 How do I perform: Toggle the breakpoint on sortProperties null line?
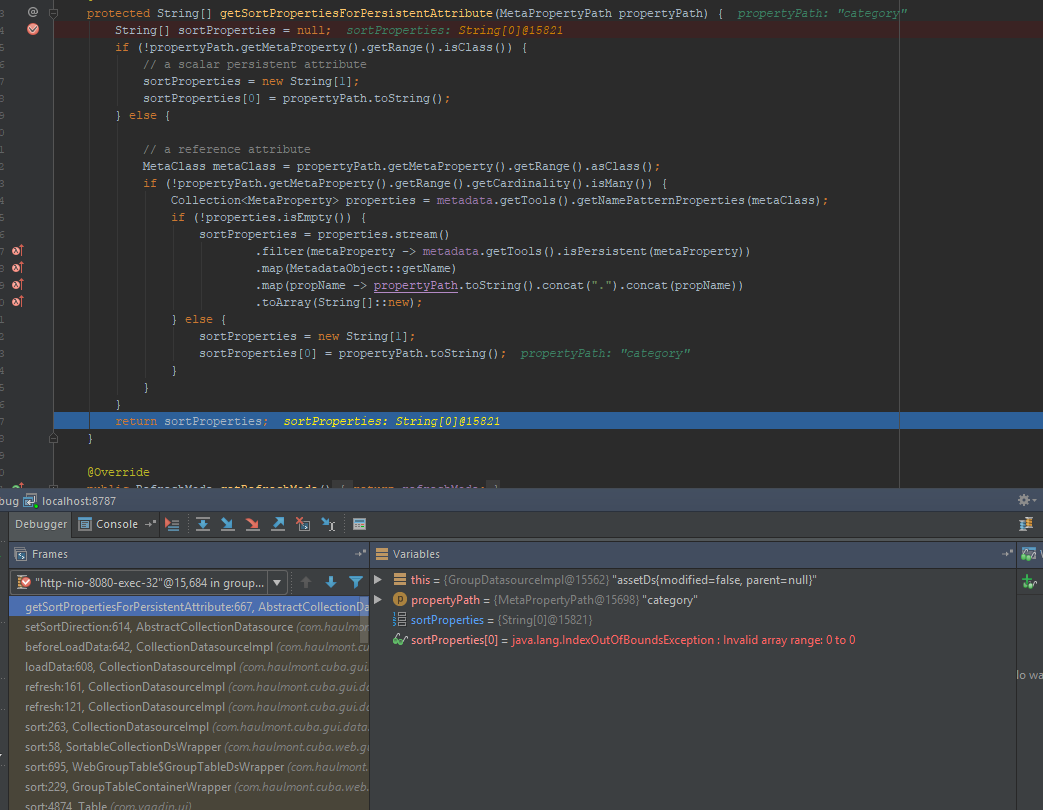pos(33,29)
